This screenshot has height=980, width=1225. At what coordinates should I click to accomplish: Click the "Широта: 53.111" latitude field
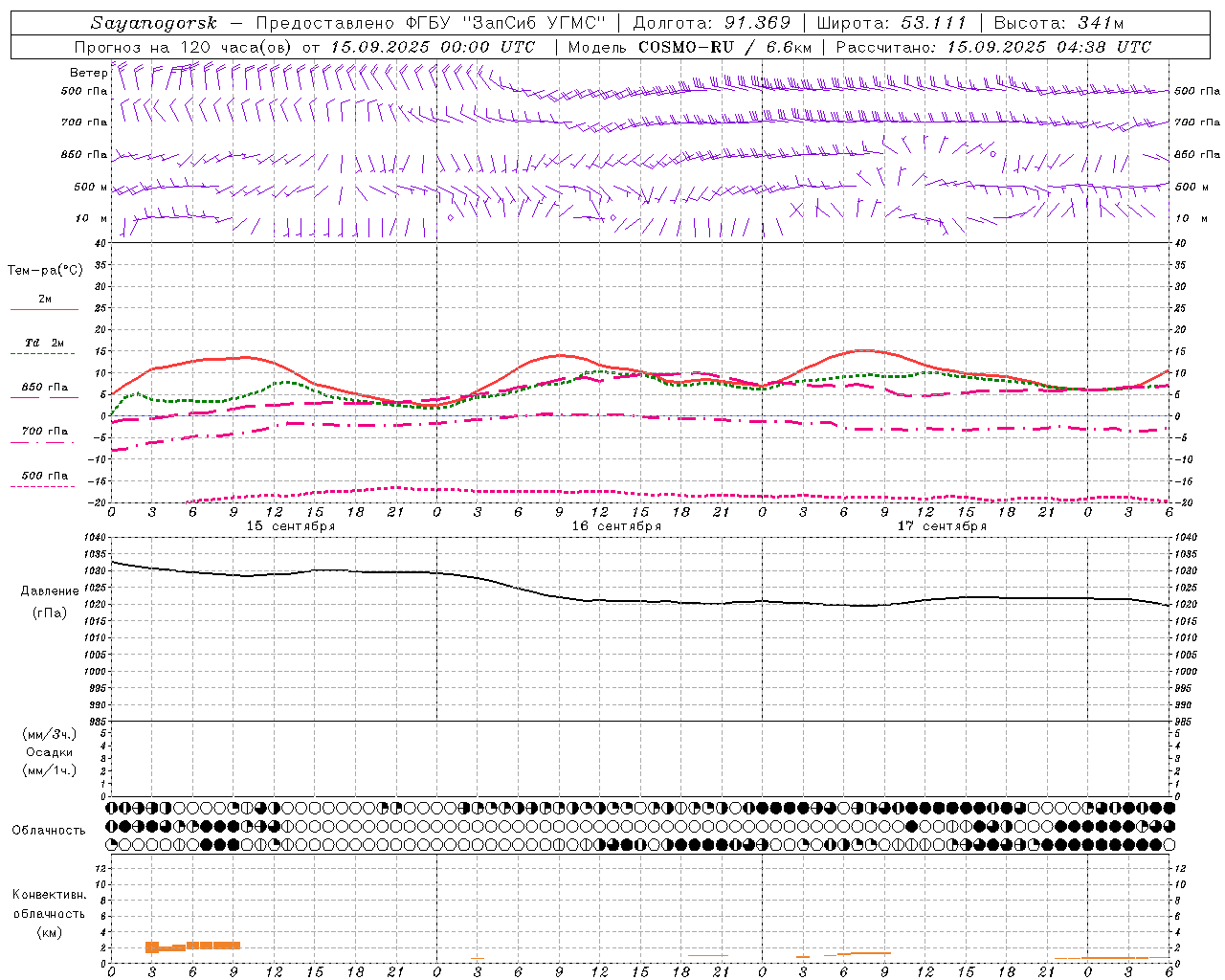coord(892,23)
